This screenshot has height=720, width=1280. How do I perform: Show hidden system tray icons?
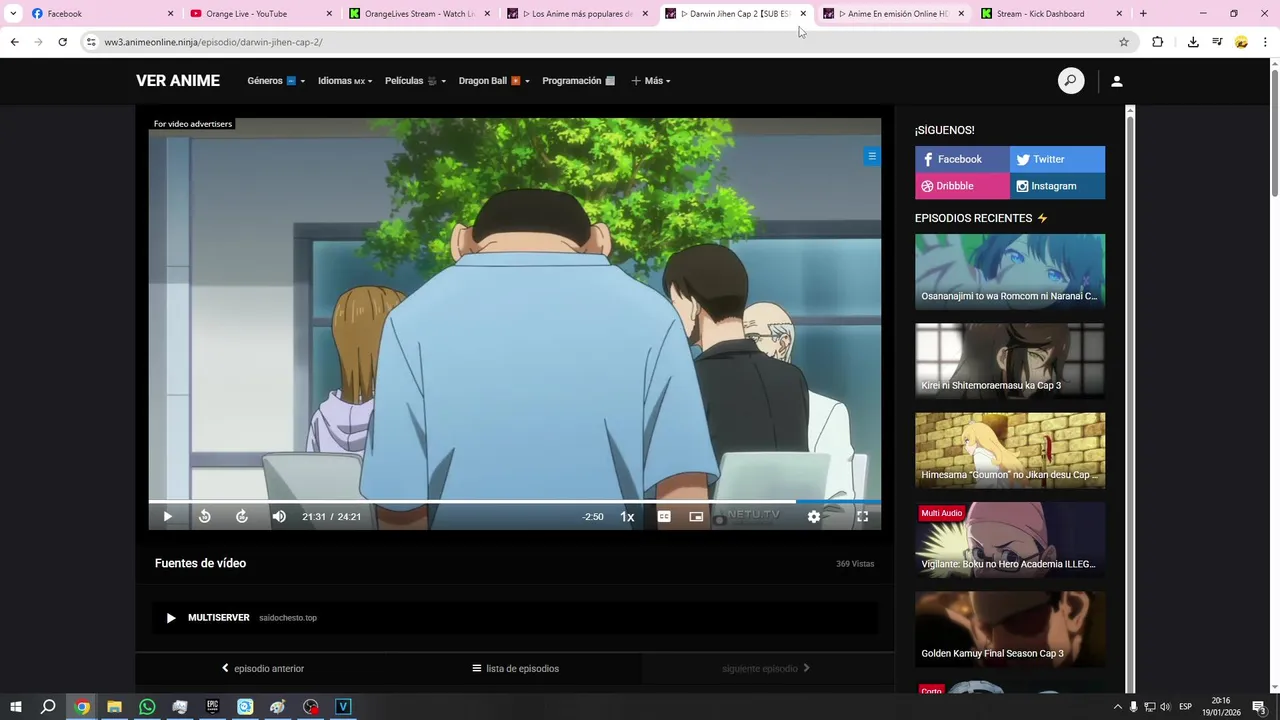1117,707
